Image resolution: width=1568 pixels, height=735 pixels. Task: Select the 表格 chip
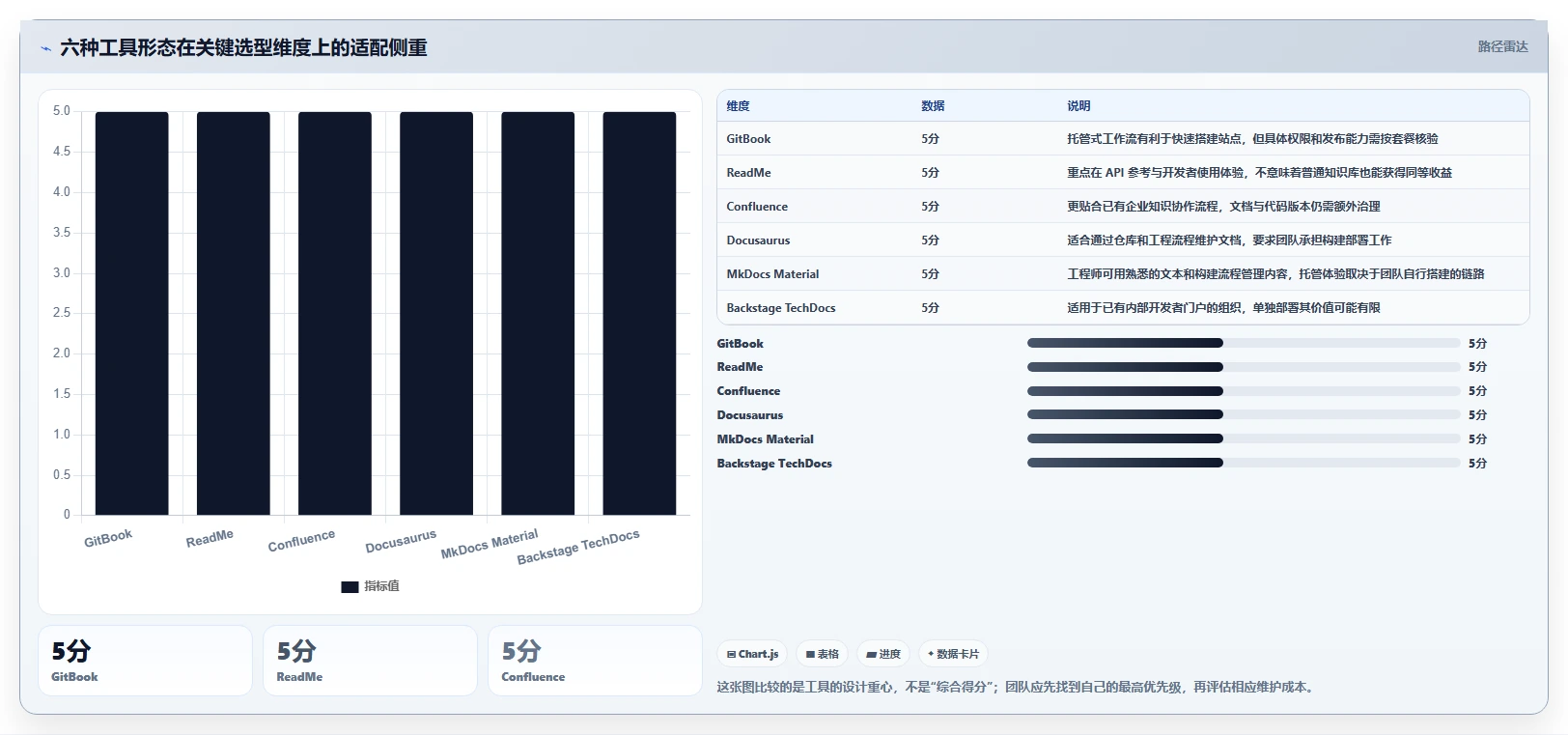tap(823, 654)
